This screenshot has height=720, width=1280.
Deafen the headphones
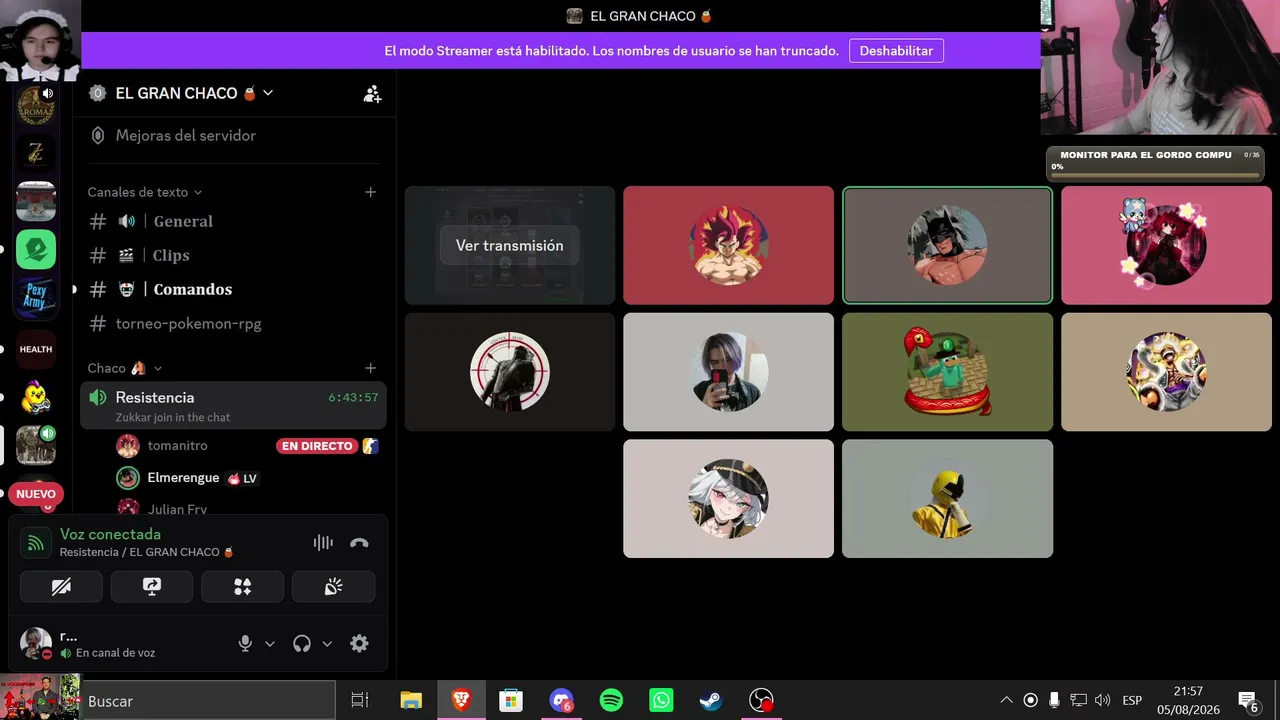tap(302, 644)
